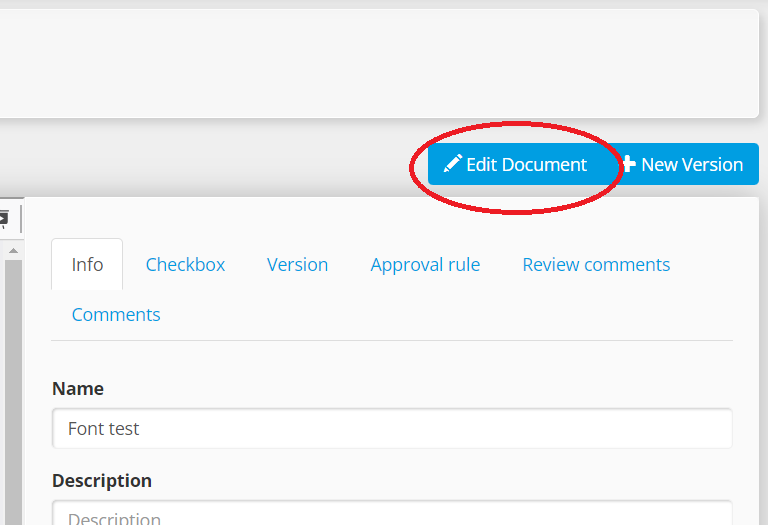Click the Name field label
768x525 pixels.
tap(78, 388)
